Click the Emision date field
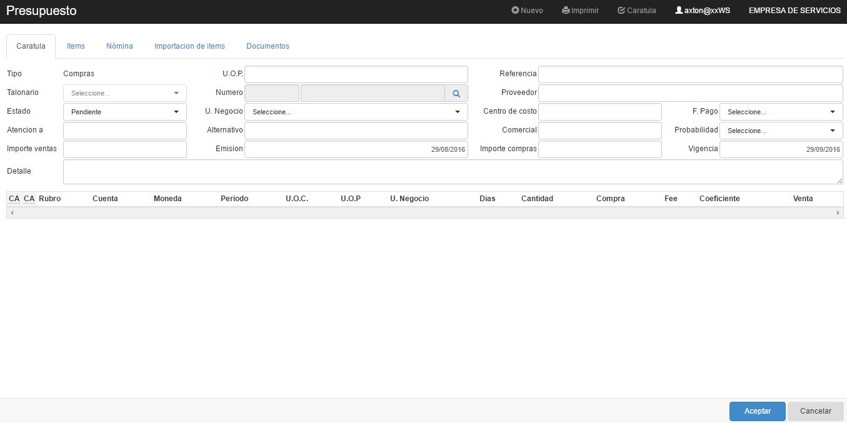This screenshot has height=423, width=847. (356, 149)
